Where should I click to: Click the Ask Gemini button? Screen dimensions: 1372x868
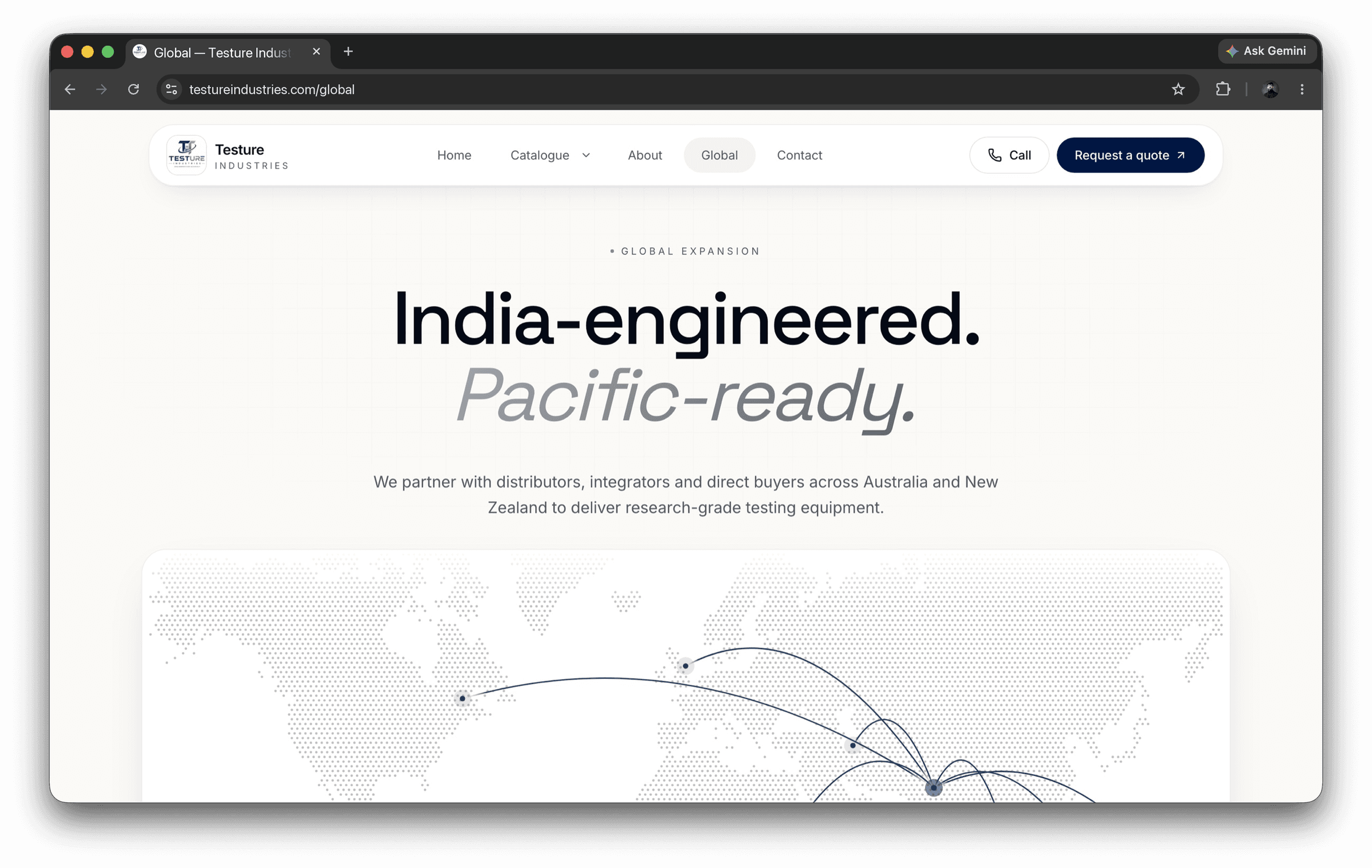pyautogui.click(x=1267, y=51)
